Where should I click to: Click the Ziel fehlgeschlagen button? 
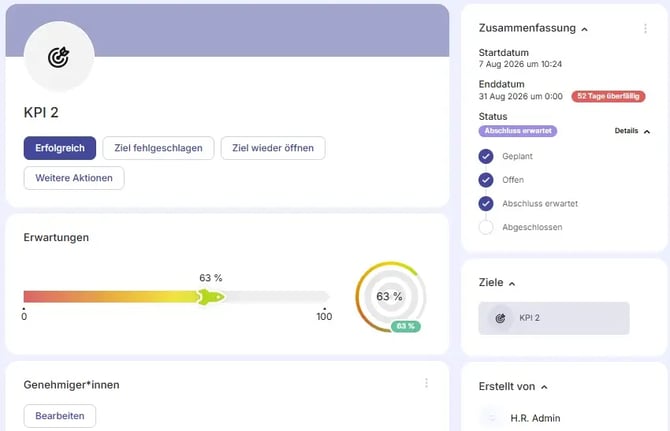point(159,148)
